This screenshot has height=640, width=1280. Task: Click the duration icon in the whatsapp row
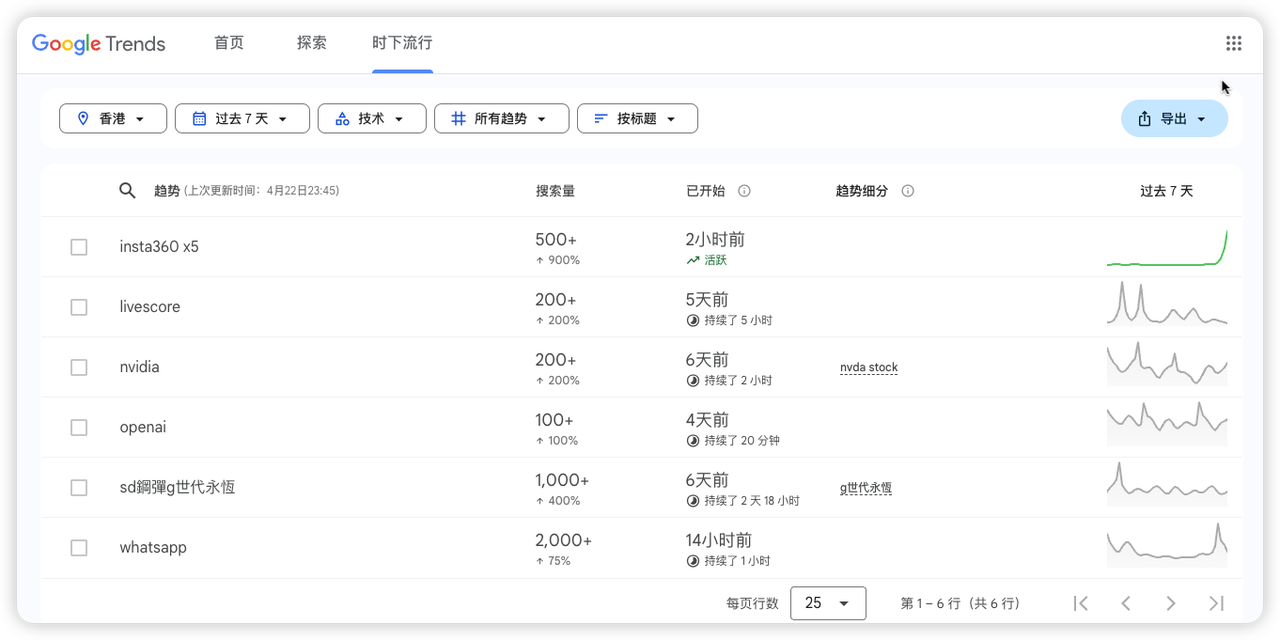click(x=692, y=561)
